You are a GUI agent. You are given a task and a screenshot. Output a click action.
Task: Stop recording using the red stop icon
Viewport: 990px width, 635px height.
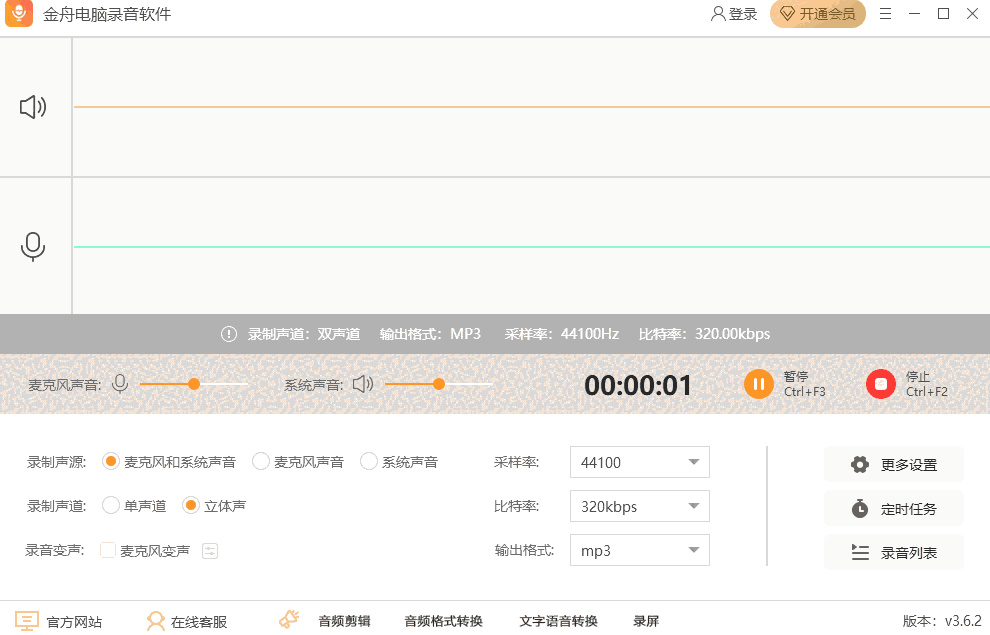click(881, 384)
